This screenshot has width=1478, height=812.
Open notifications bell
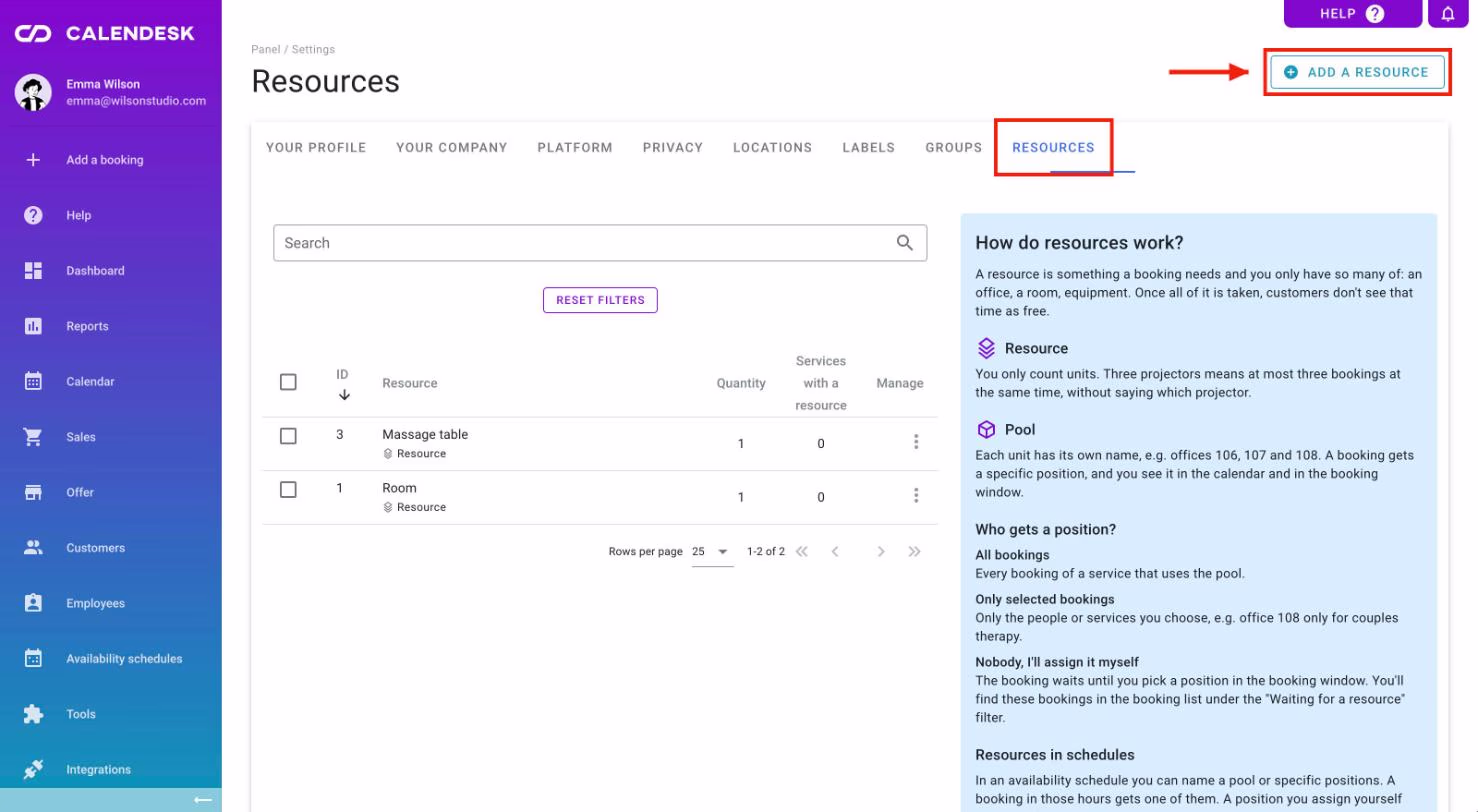point(1448,14)
